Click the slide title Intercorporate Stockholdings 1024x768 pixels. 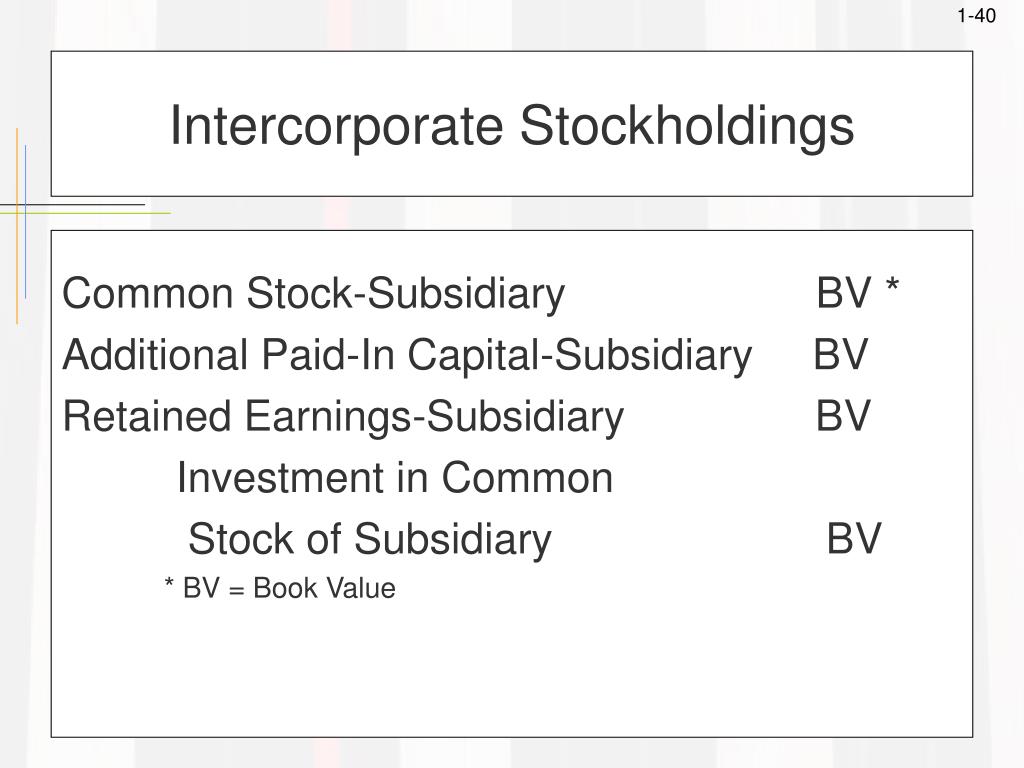pos(512,126)
